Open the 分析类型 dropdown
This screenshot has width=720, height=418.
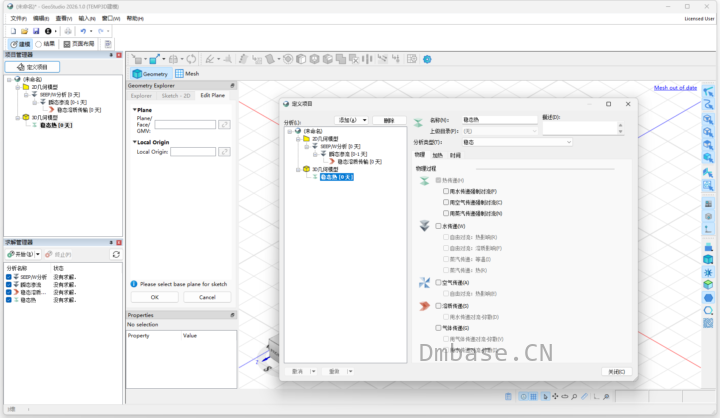pyautogui.click(x=569, y=142)
